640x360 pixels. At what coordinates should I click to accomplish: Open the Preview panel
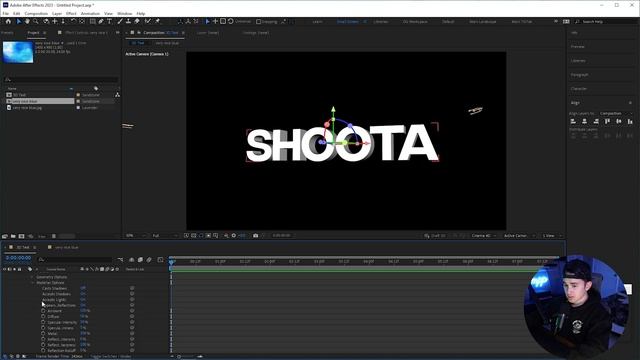click(x=577, y=47)
